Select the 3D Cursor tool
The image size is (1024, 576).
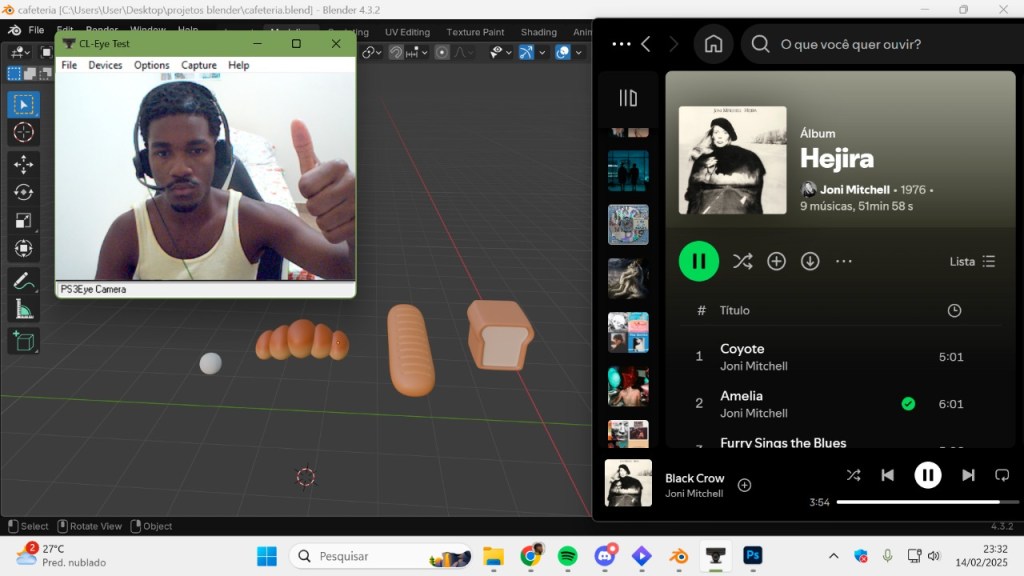pyautogui.click(x=23, y=132)
